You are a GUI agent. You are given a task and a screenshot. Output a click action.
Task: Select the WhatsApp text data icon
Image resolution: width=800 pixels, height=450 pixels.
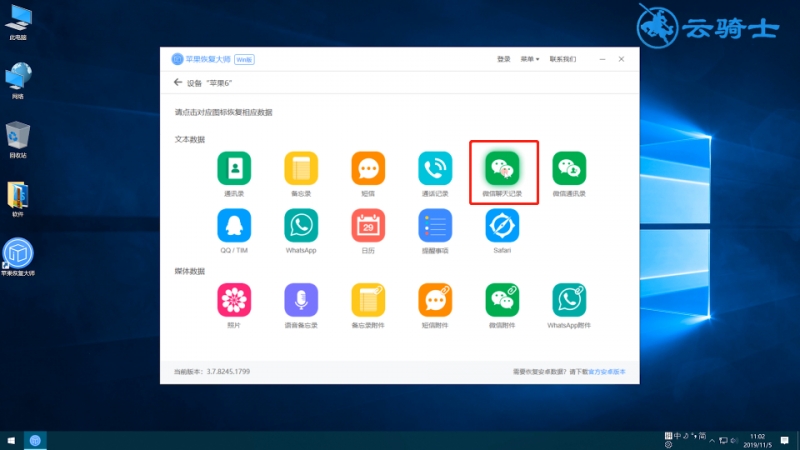point(301,226)
